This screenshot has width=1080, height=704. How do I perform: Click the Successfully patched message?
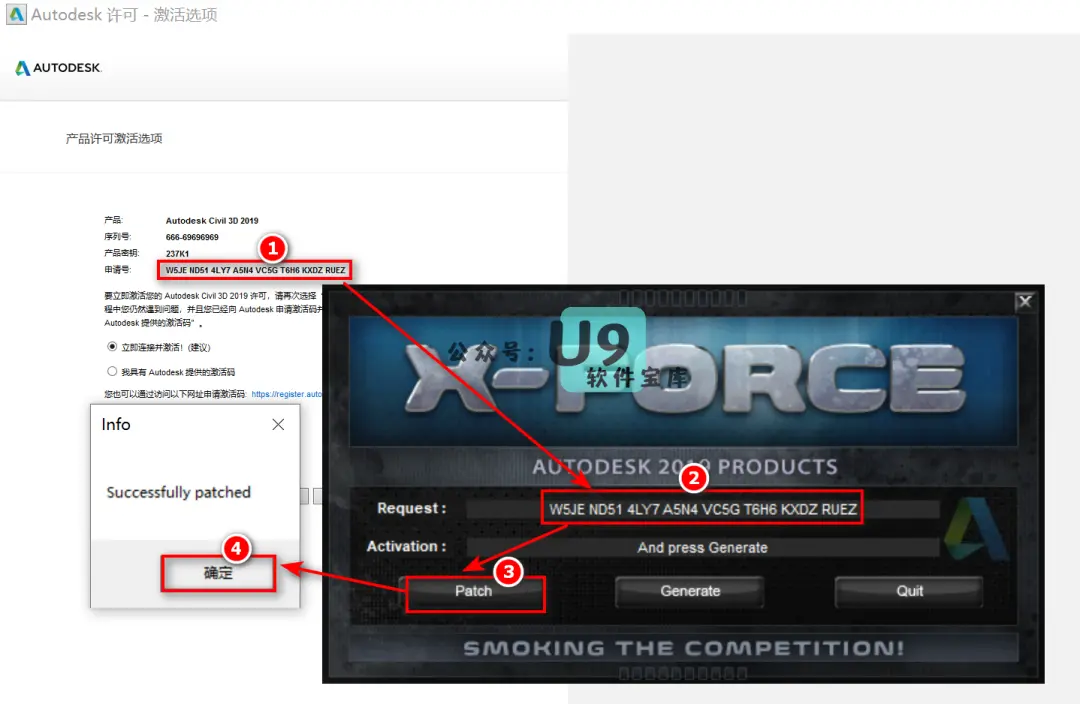point(178,493)
